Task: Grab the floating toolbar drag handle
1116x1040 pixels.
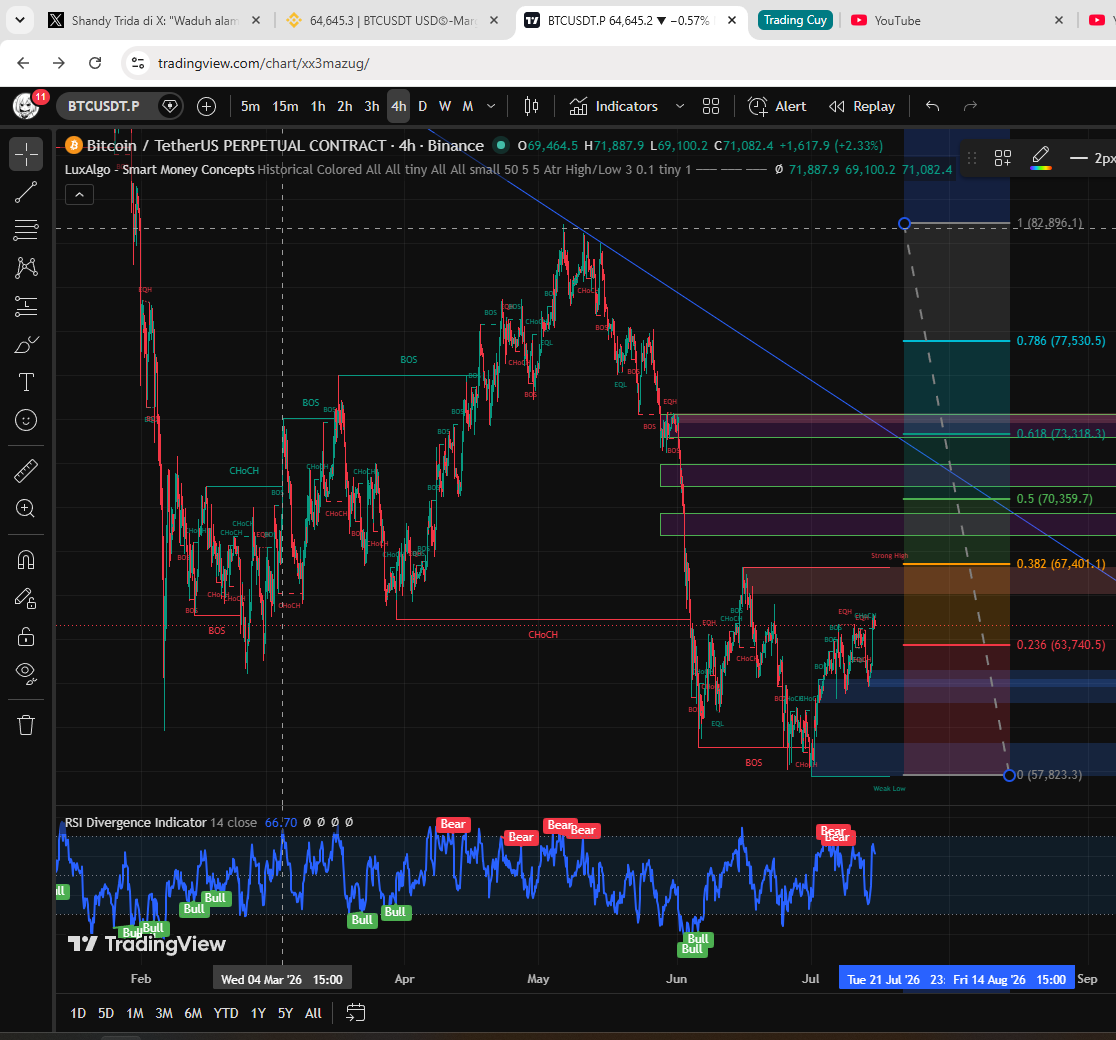Action: (972, 158)
